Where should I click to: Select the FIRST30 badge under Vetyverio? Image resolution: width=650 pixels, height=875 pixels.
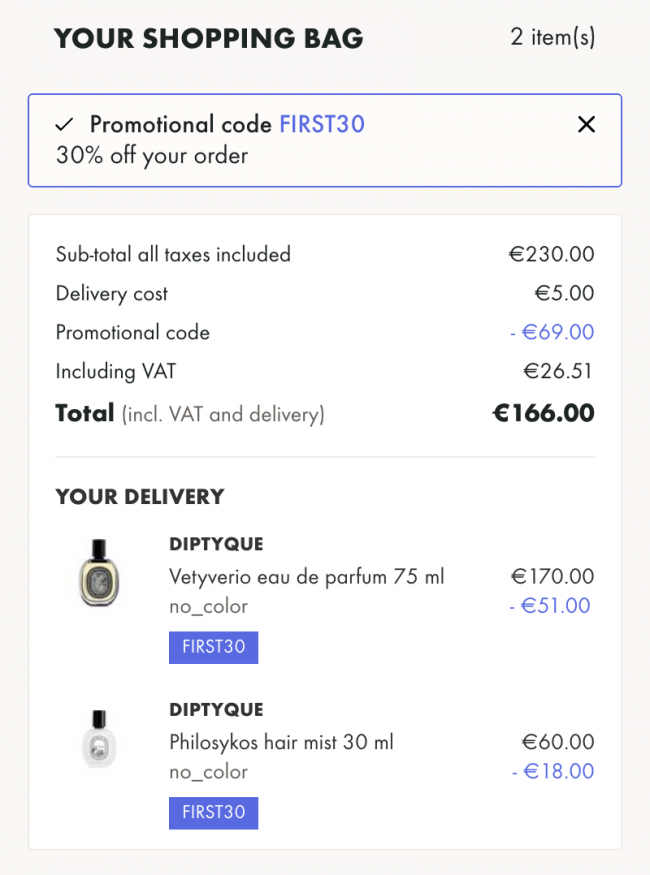point(214,647)
